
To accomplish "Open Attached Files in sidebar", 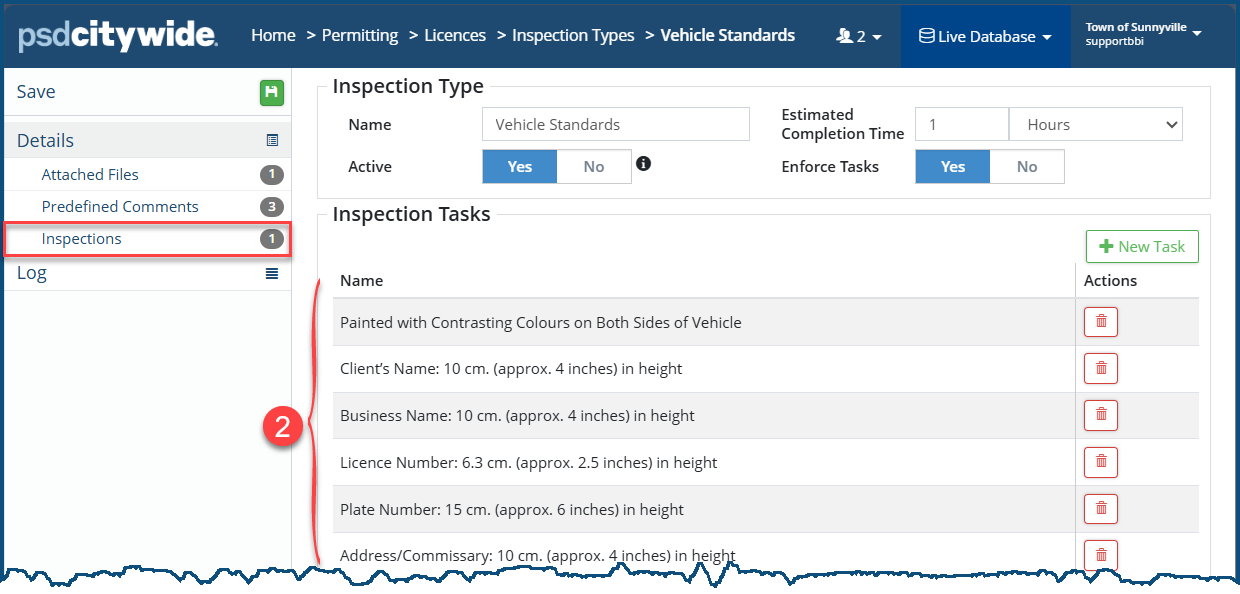I will [90, 175].
